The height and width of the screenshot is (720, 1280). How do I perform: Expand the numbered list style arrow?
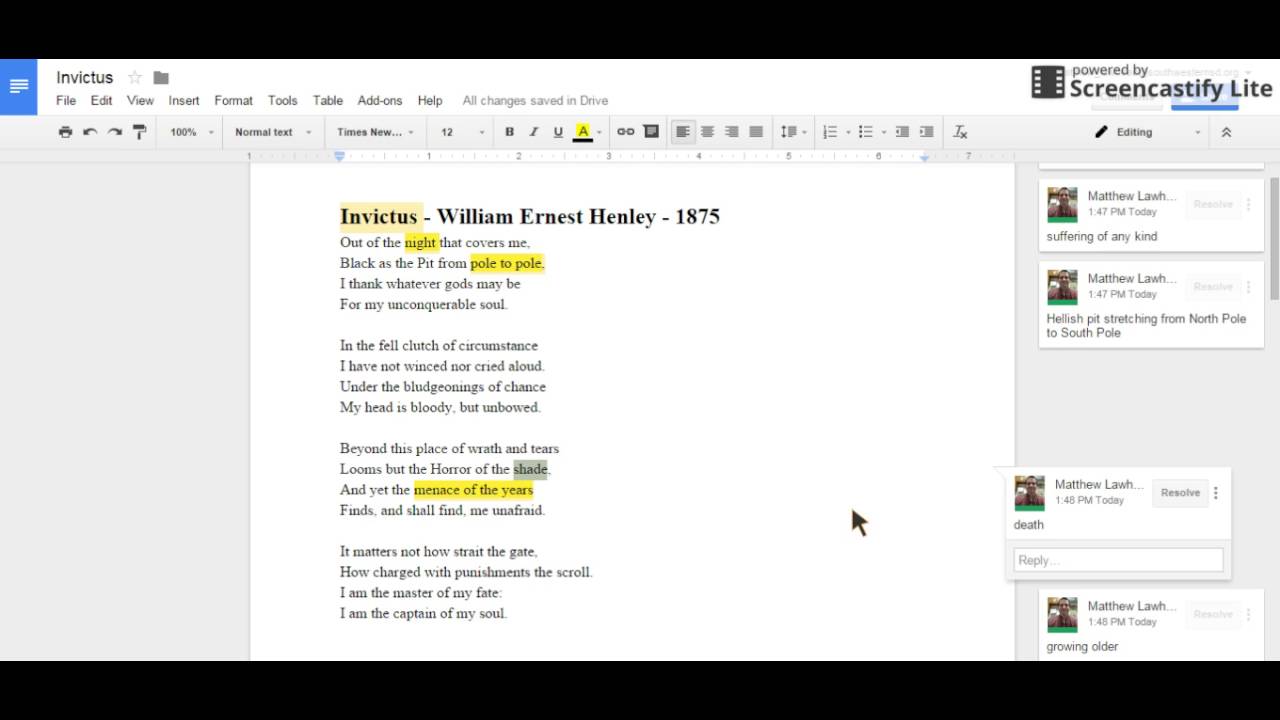click(848, 132)
